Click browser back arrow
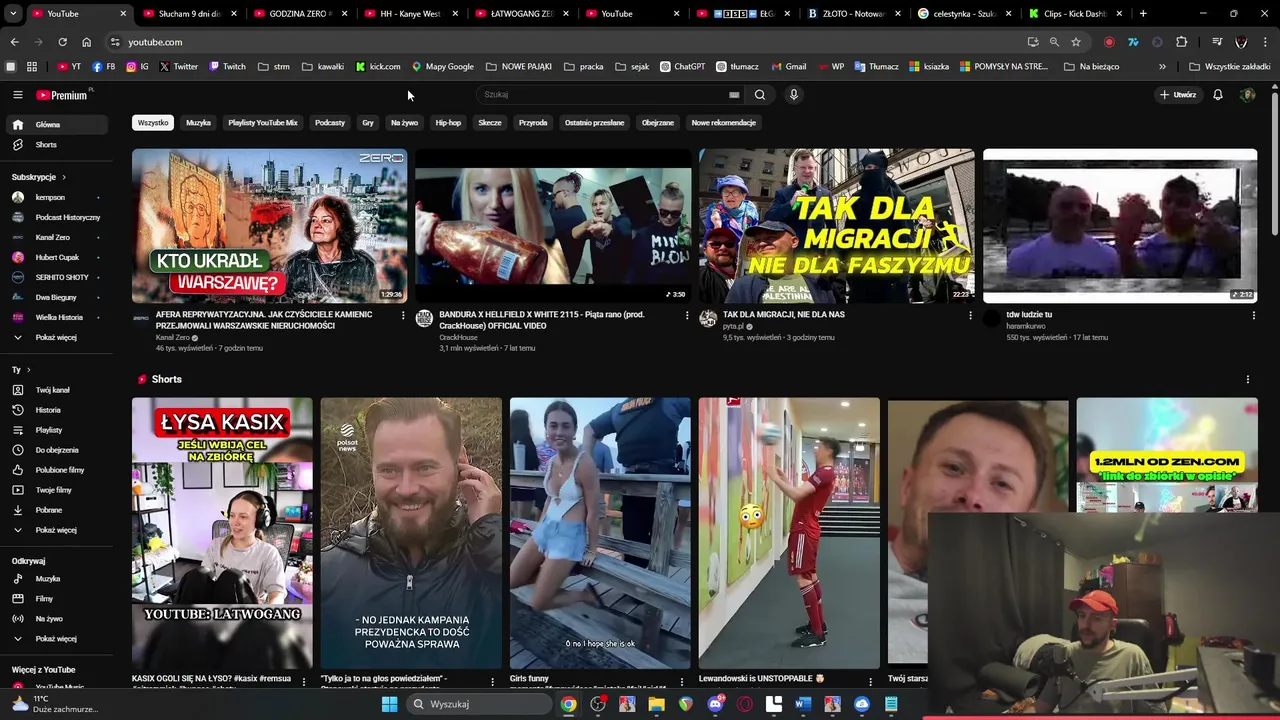 (14, 42)
